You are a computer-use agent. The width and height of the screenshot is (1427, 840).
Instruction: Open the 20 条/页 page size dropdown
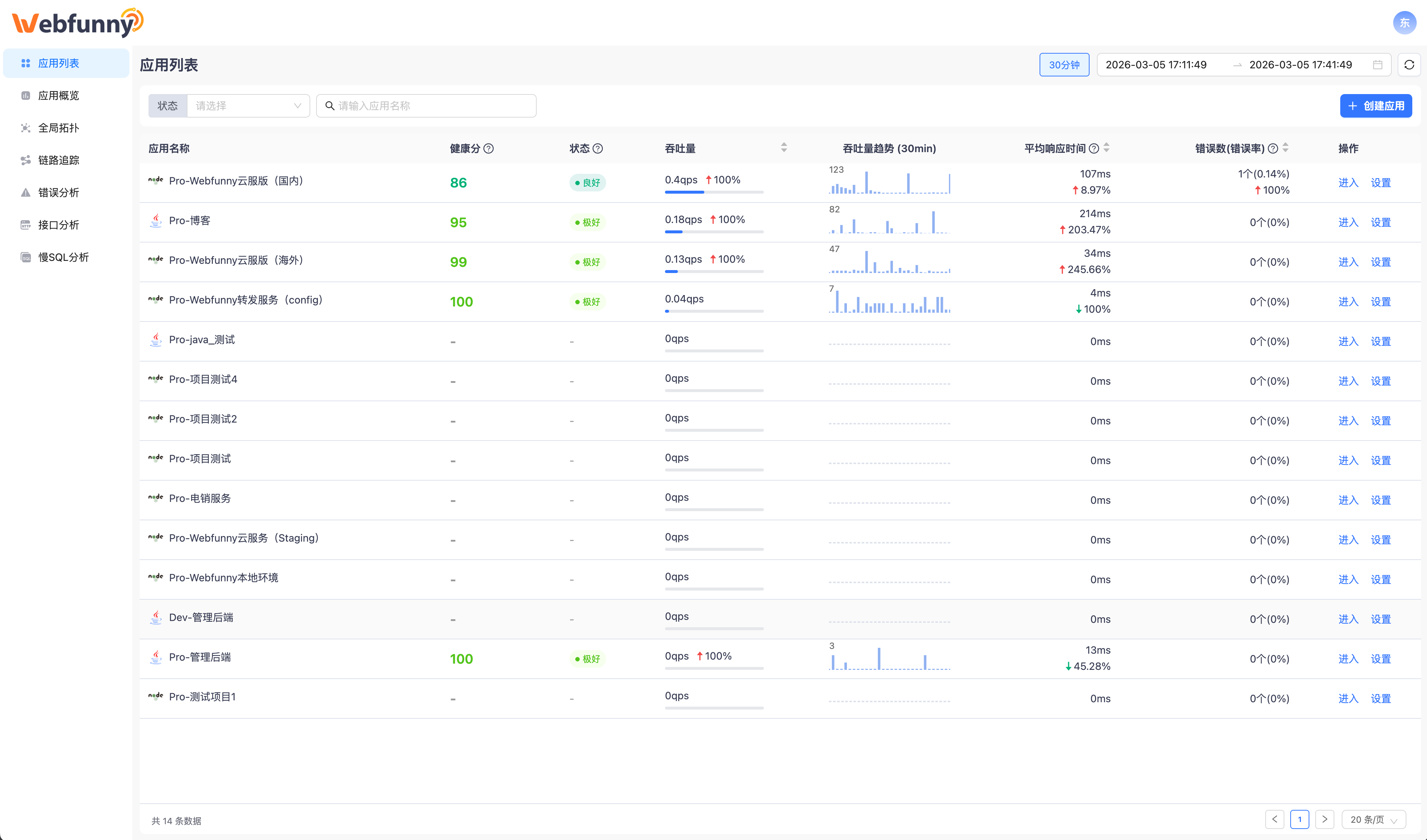1374,819
